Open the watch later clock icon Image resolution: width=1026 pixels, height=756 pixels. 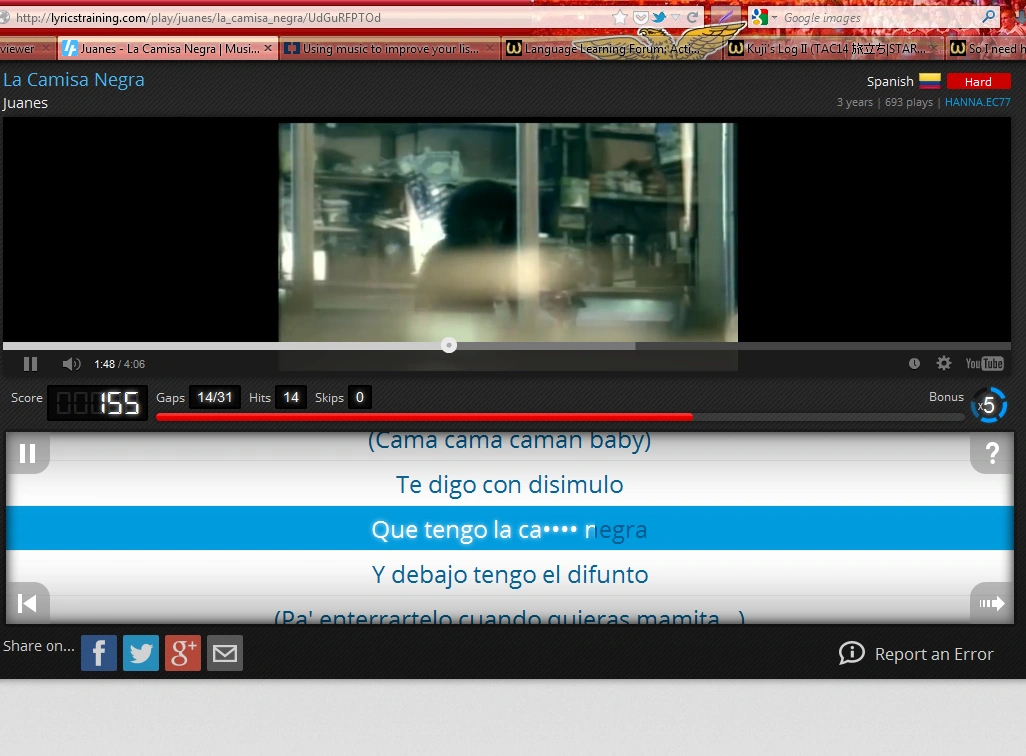[x=914, y=364]
